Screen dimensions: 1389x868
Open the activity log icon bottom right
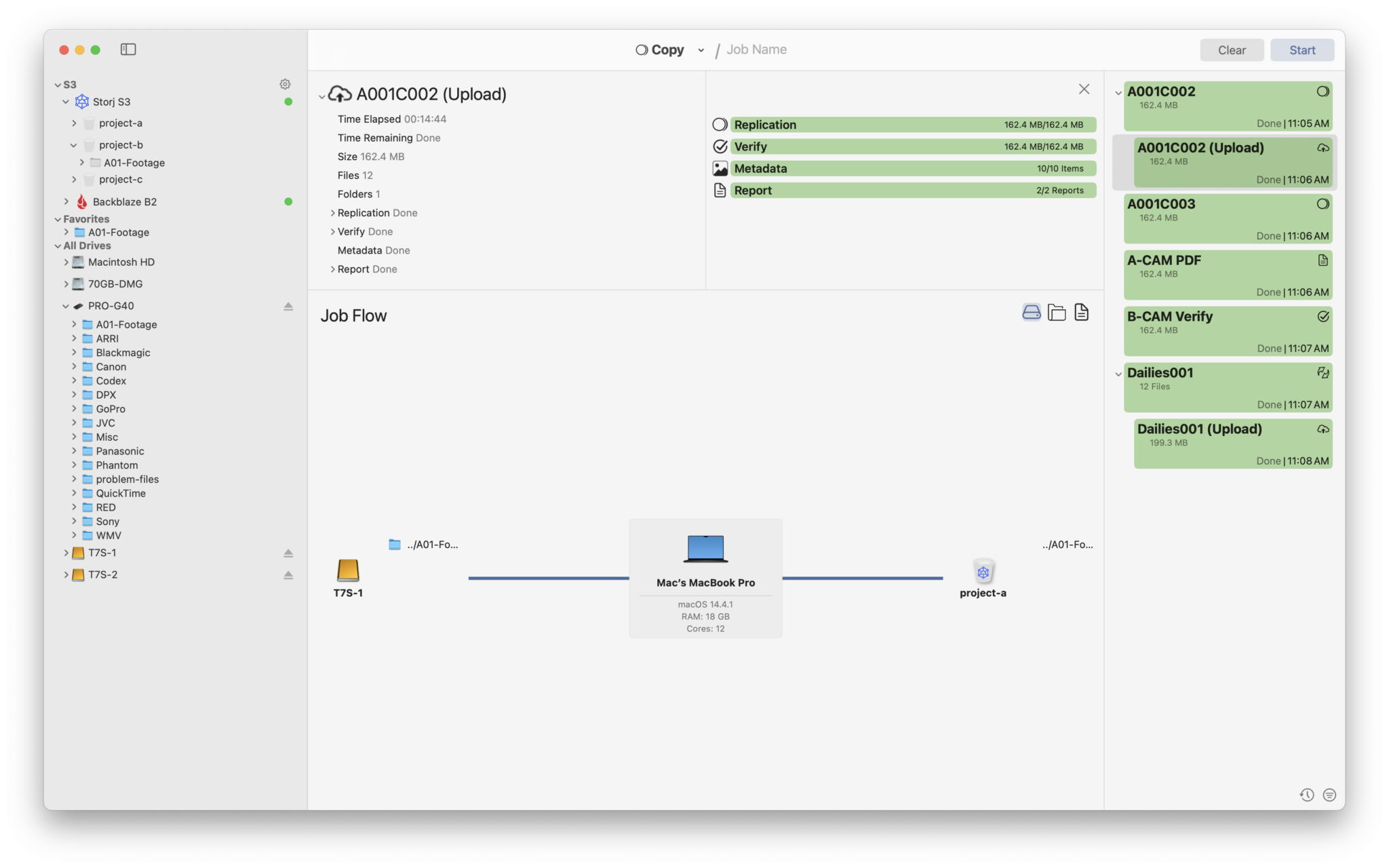point(1329,794)
